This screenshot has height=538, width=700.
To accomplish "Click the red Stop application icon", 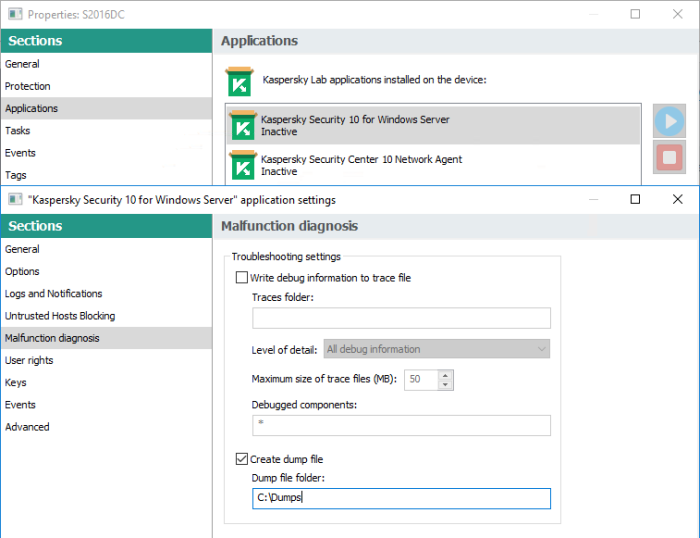I will [x=669, y=158].
